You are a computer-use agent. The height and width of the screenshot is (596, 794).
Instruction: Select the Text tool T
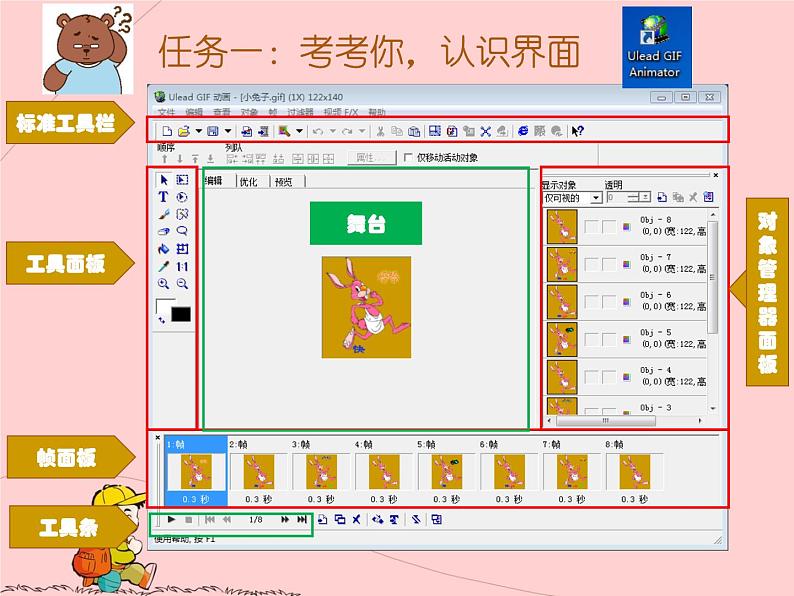pyautogui.click(x=163, y=197)
